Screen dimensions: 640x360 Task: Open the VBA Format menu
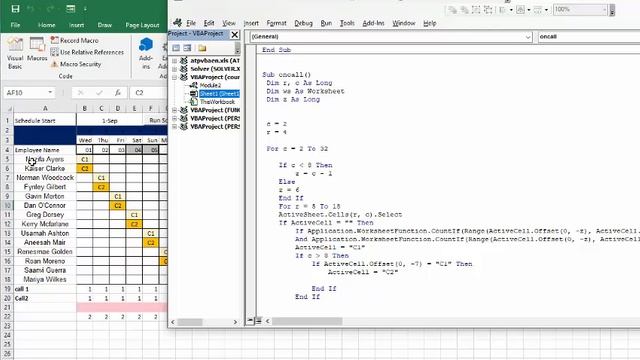click(276, 23)
